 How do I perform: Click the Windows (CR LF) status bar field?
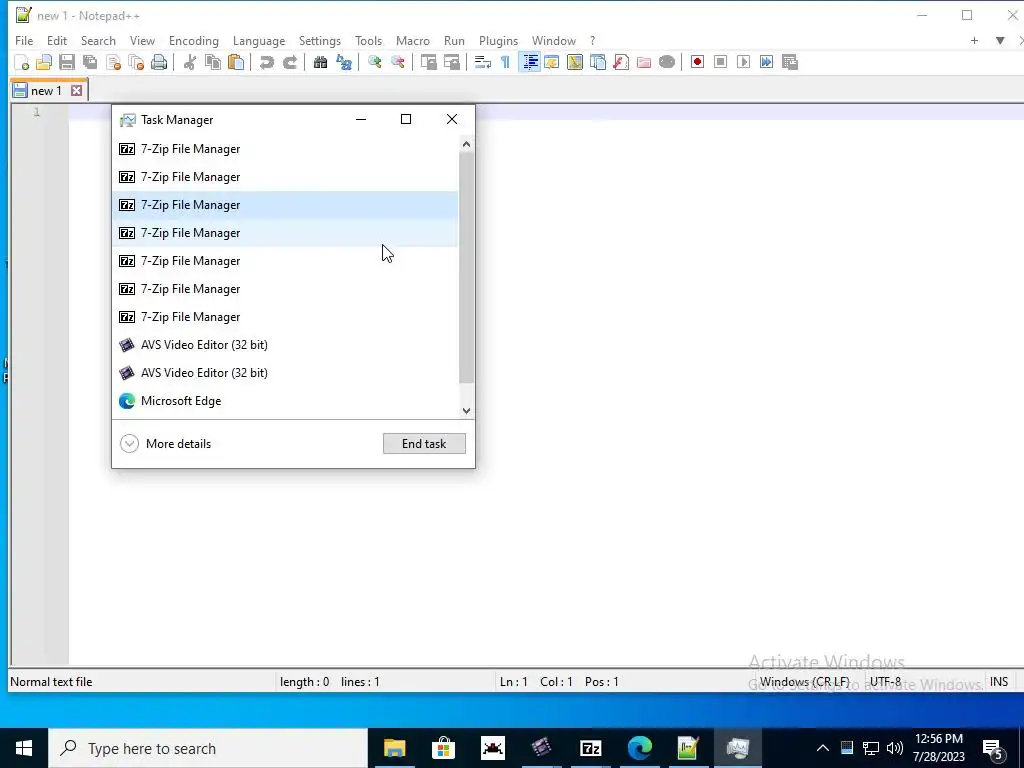click(x=804, y=682)
